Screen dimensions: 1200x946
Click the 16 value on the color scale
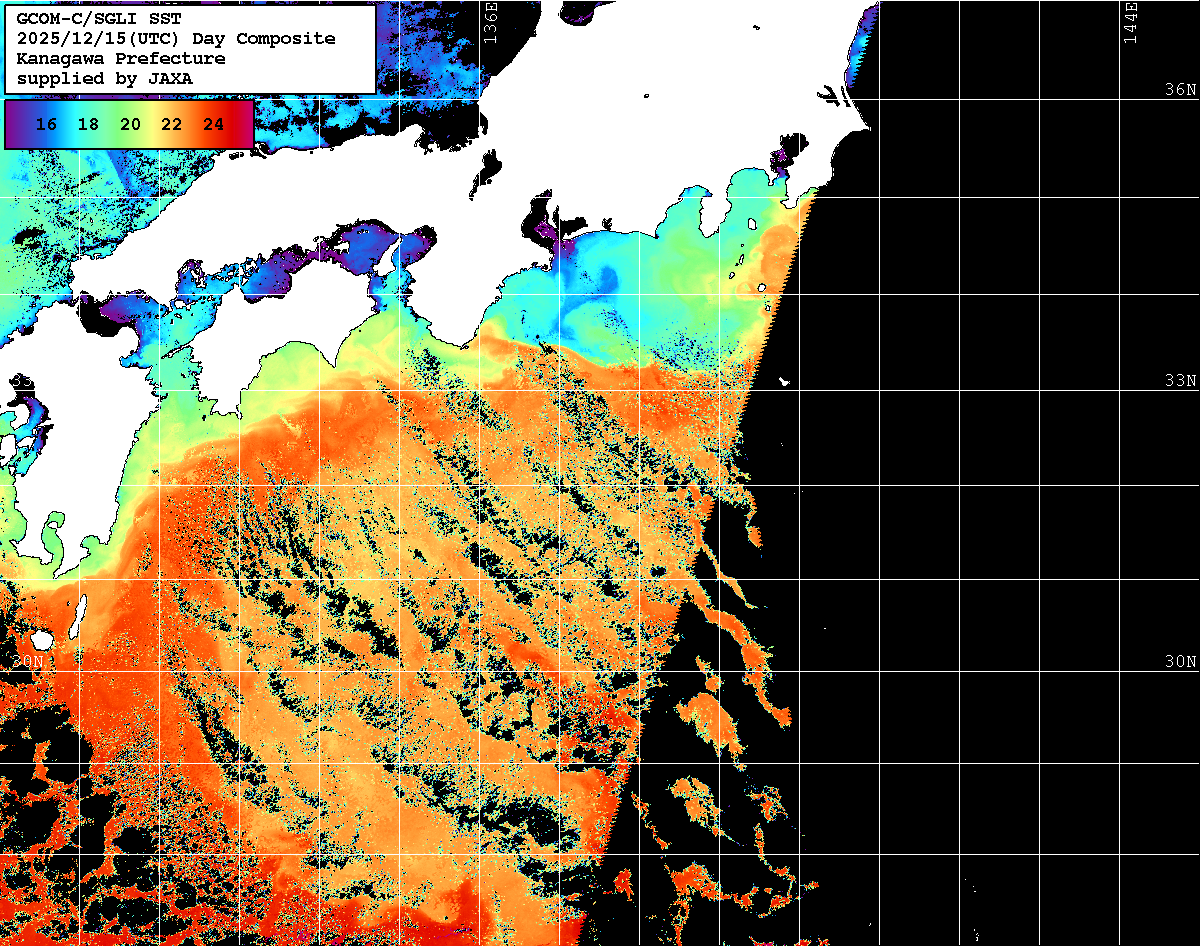45,125
